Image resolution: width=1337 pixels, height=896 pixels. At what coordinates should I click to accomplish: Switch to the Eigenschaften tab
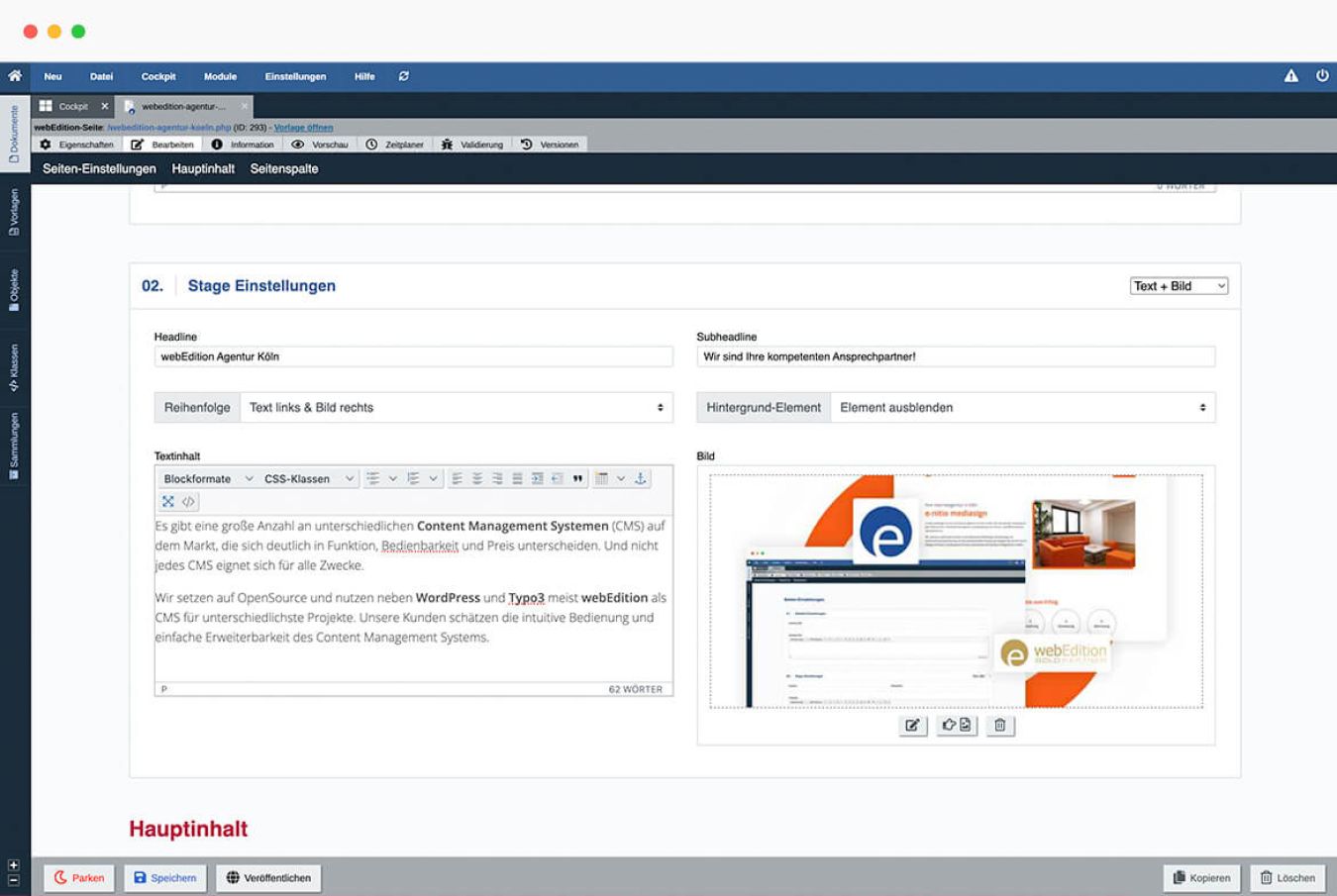76,145
